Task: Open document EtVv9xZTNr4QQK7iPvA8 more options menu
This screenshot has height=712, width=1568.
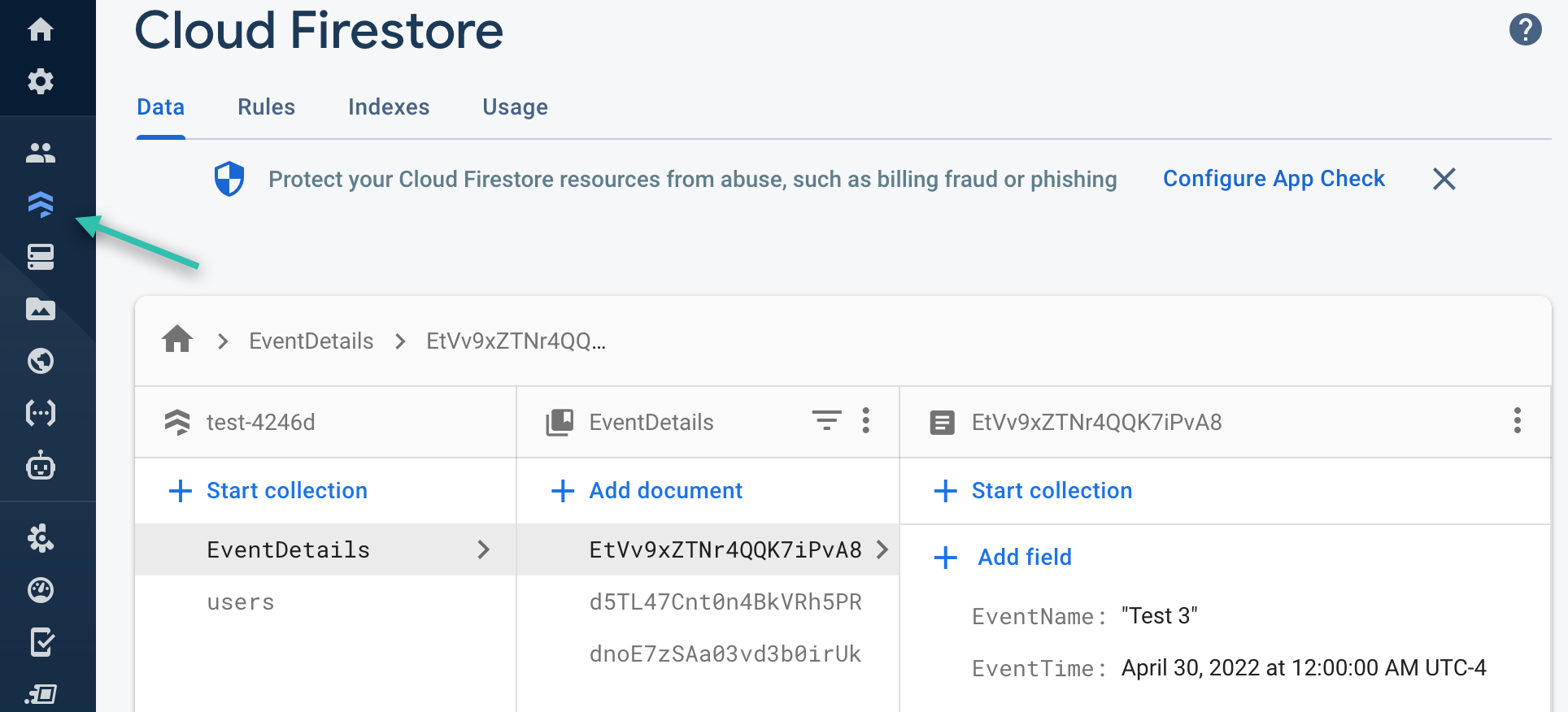Action: pos(1517,420)
